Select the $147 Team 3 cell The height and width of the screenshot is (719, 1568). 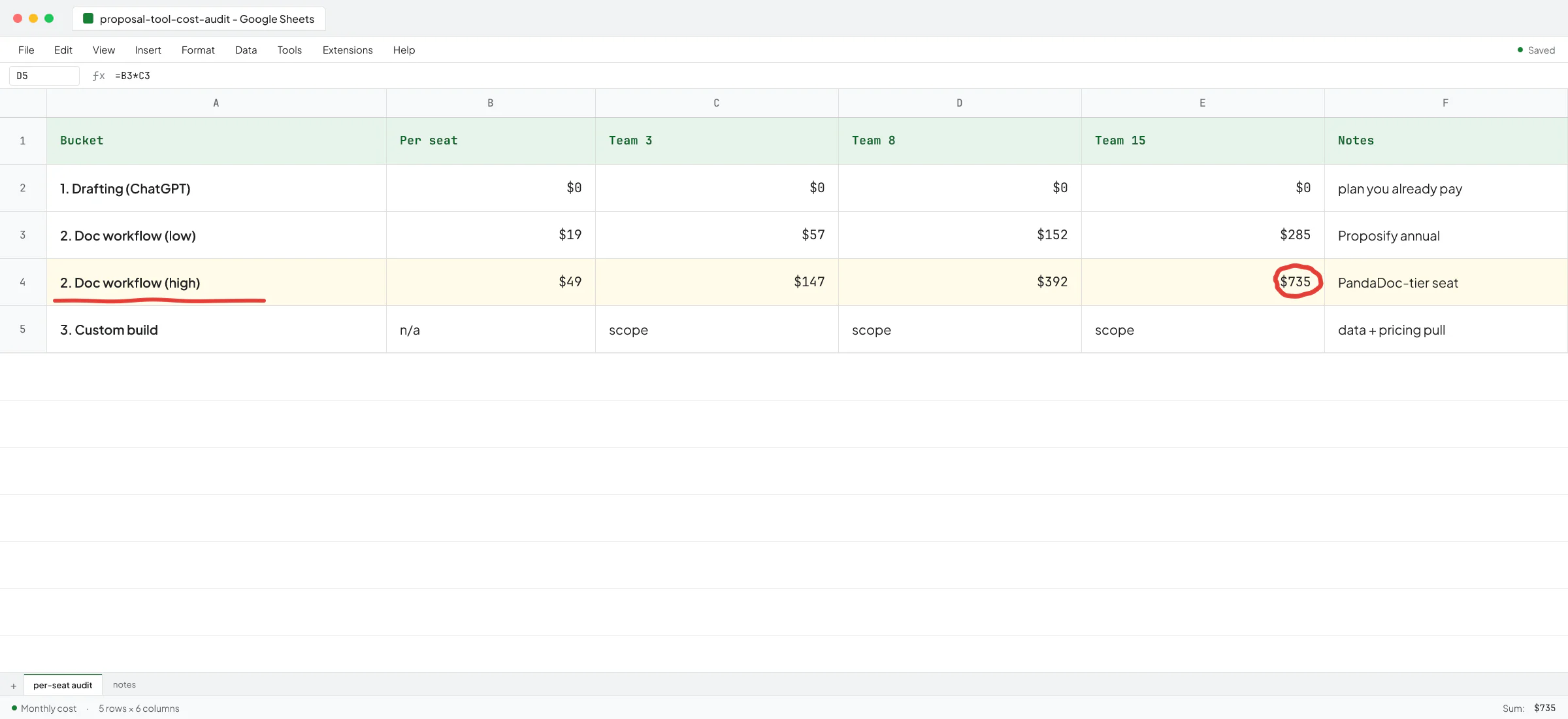[x=717, y=282]
